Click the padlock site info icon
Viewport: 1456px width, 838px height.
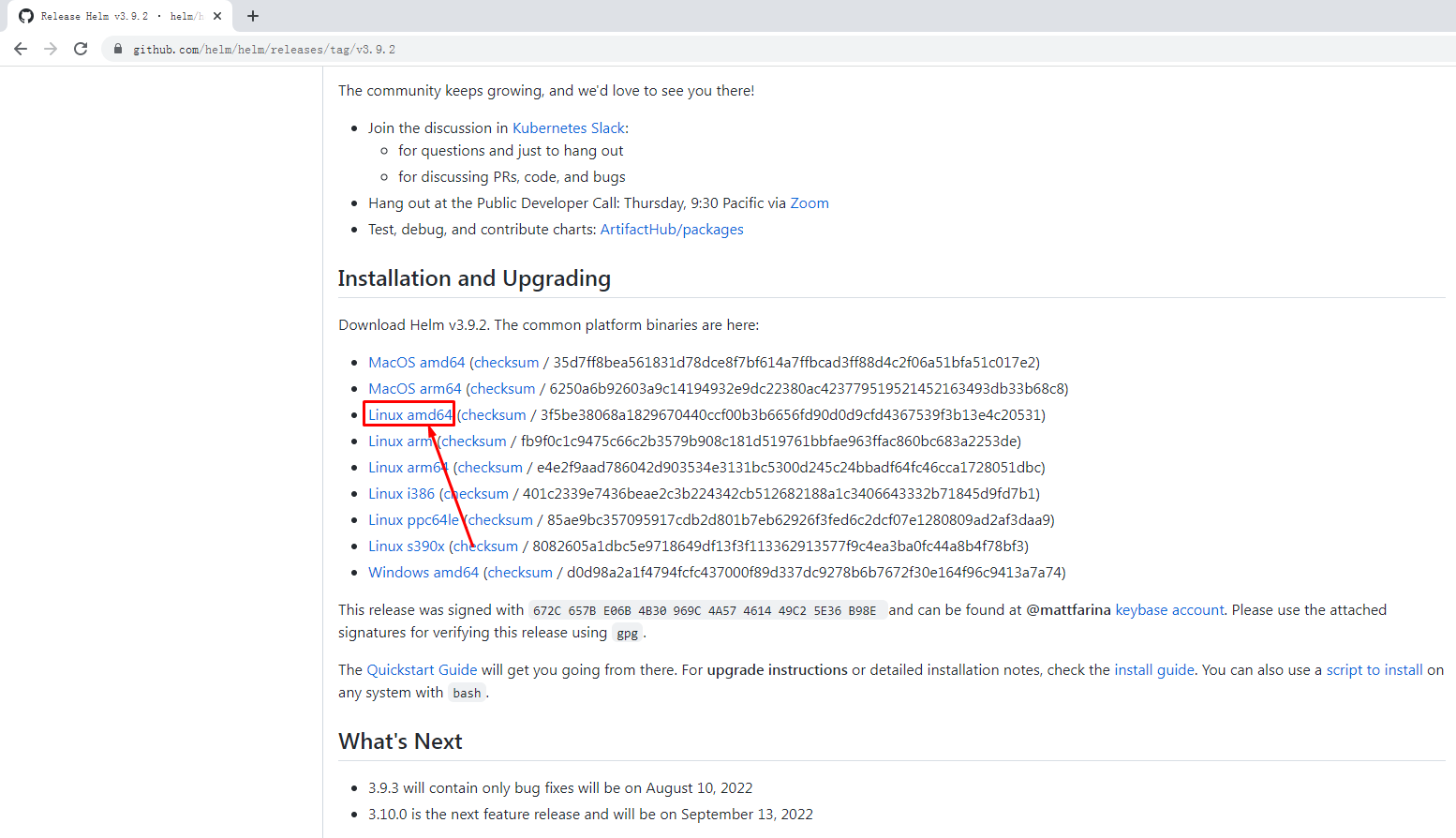[117, 49]
